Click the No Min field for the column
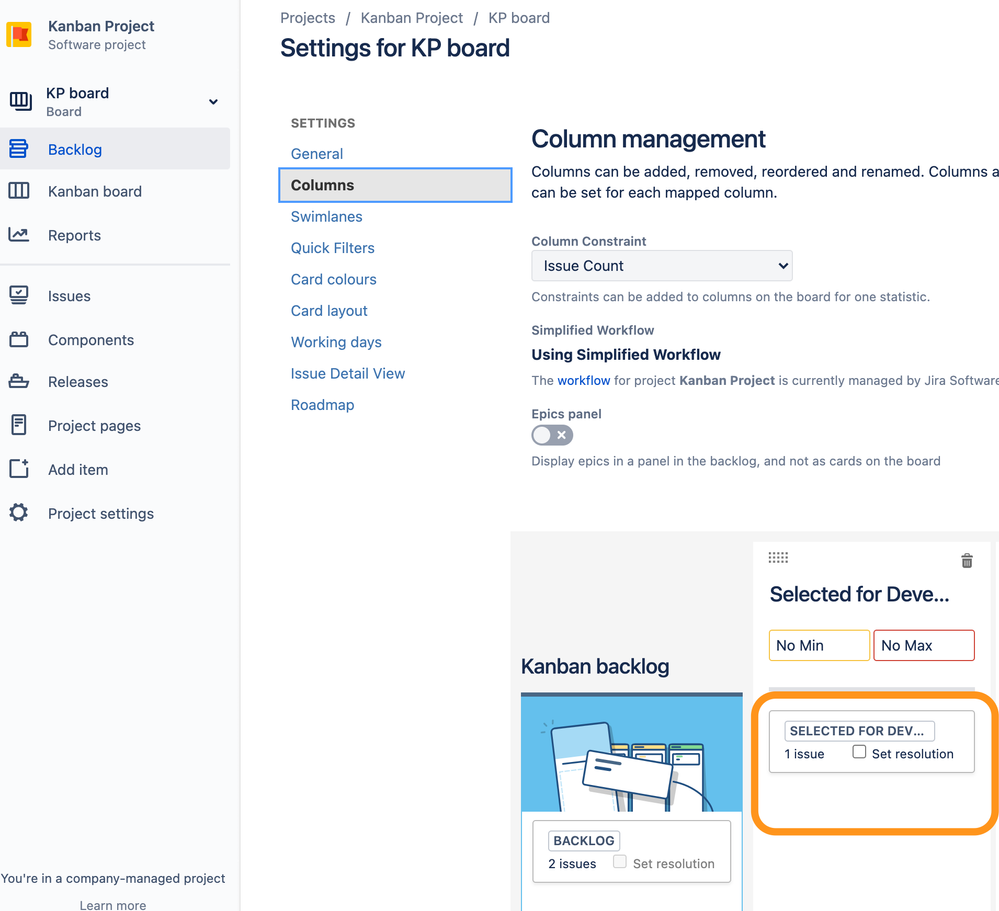The width and height of the screenshot is (999, 911). (x=818, y=645)
